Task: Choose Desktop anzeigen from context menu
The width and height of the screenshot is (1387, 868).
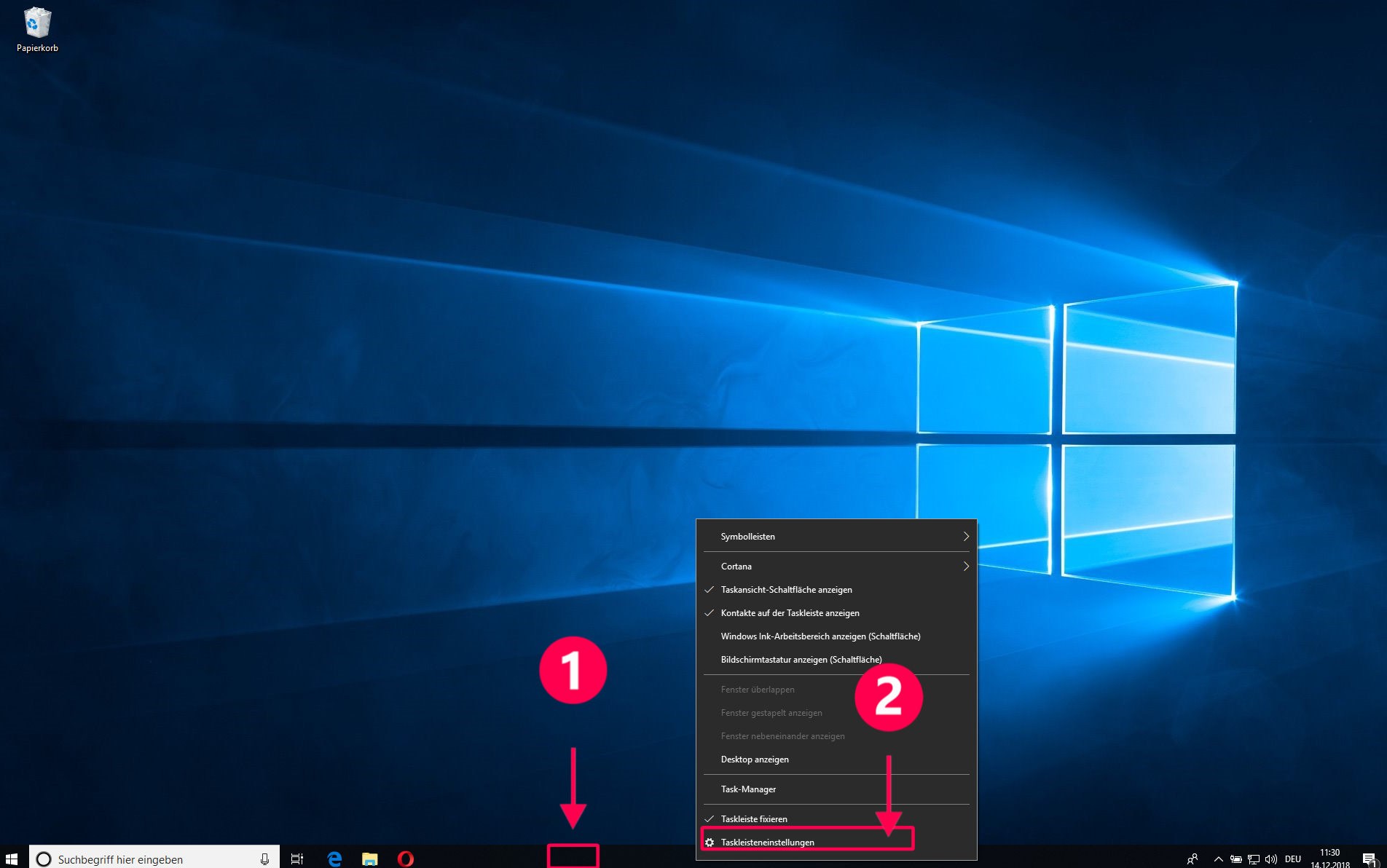Action: (x=836, y=759)
